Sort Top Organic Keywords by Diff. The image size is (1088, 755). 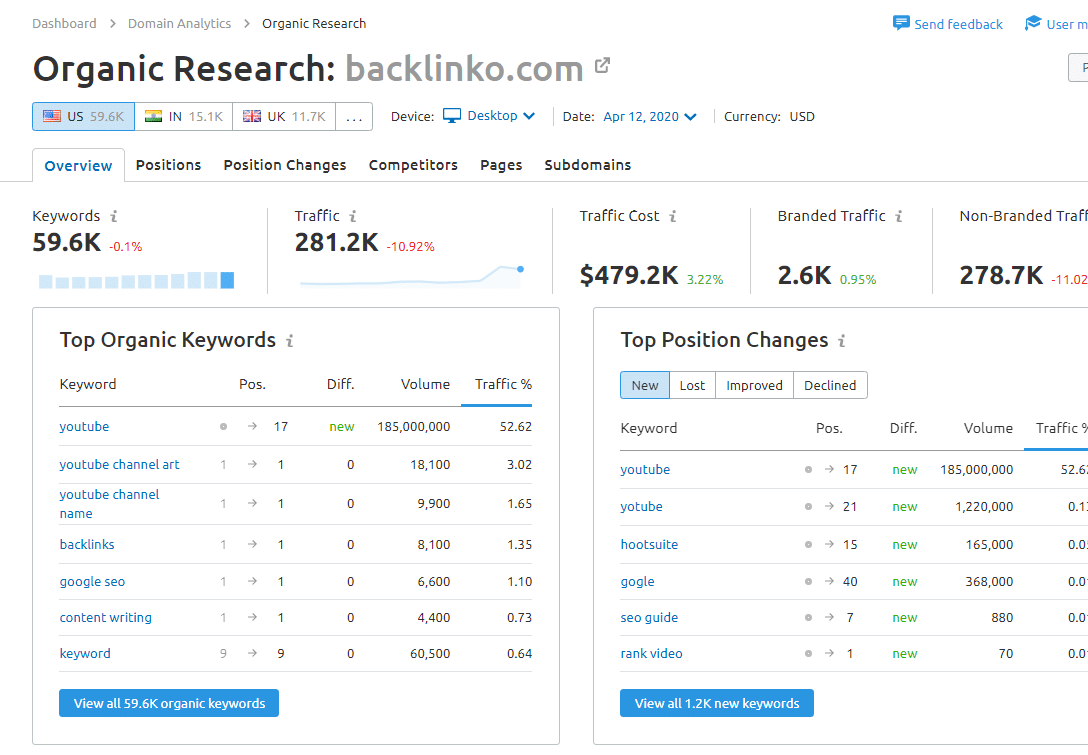(341, 384)
